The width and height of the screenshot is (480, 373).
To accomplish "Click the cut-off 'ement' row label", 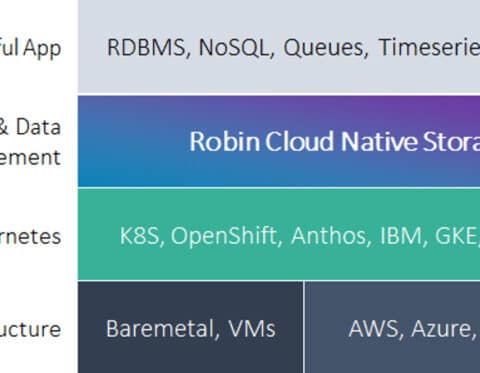I will (x=30, y=157).
